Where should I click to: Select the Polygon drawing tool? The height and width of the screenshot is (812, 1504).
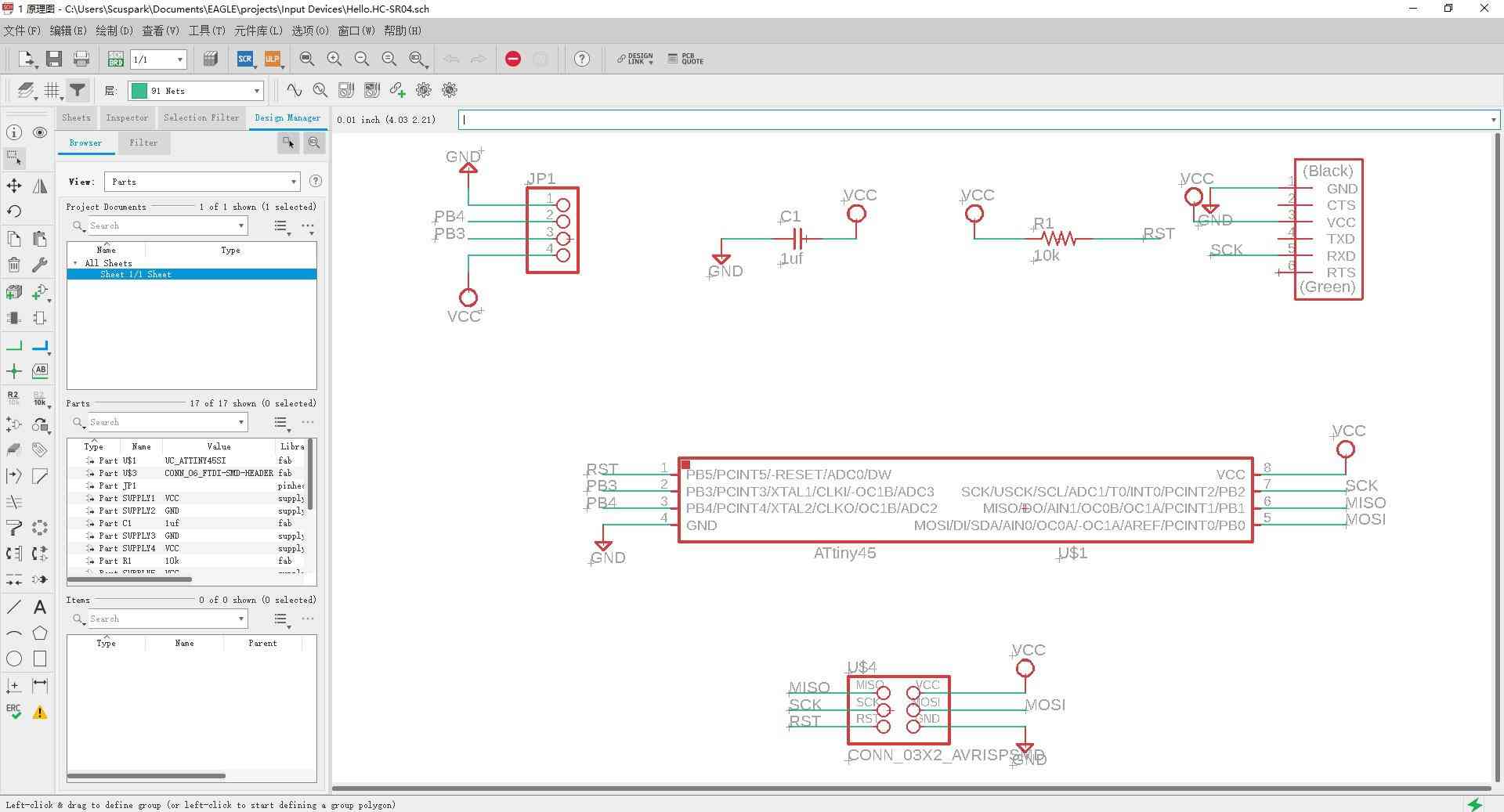pos(40,633)
